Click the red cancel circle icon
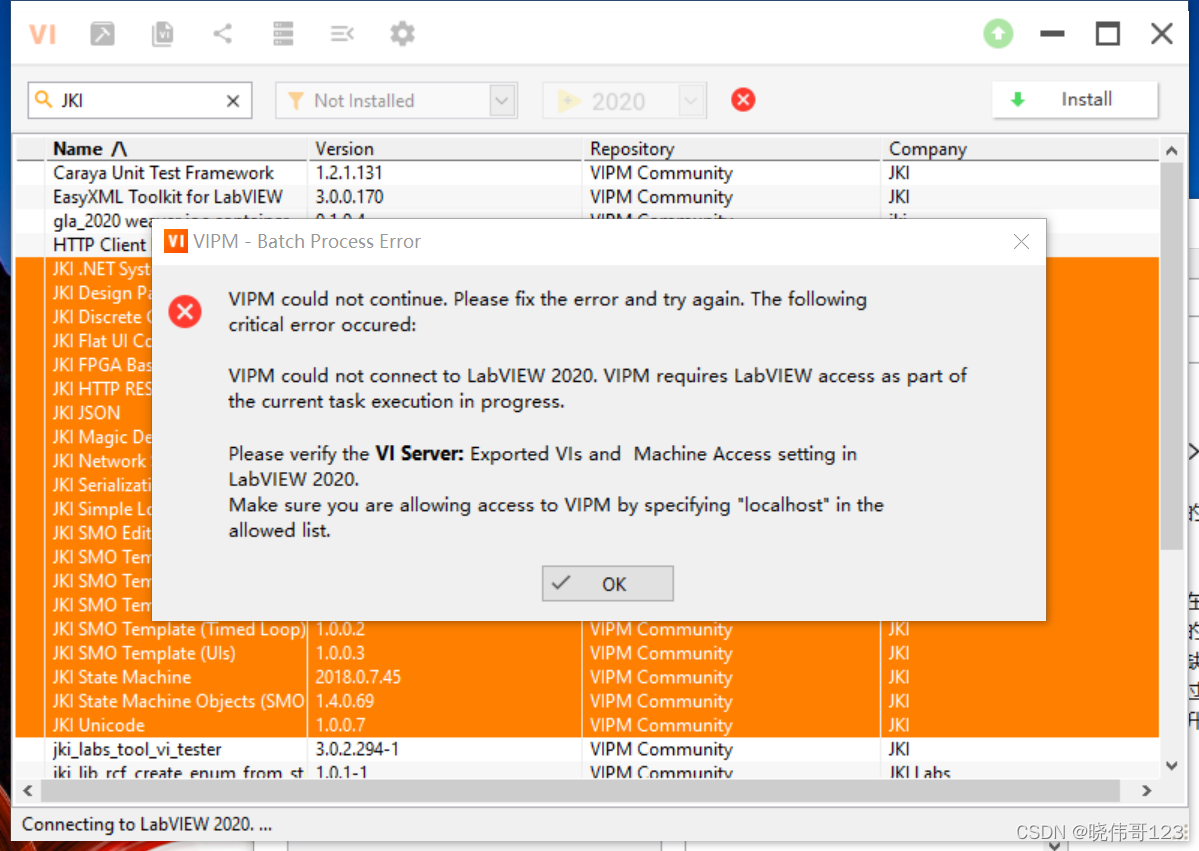The width and height of the screenshot is (1199, 851). [x=742, y=99]
